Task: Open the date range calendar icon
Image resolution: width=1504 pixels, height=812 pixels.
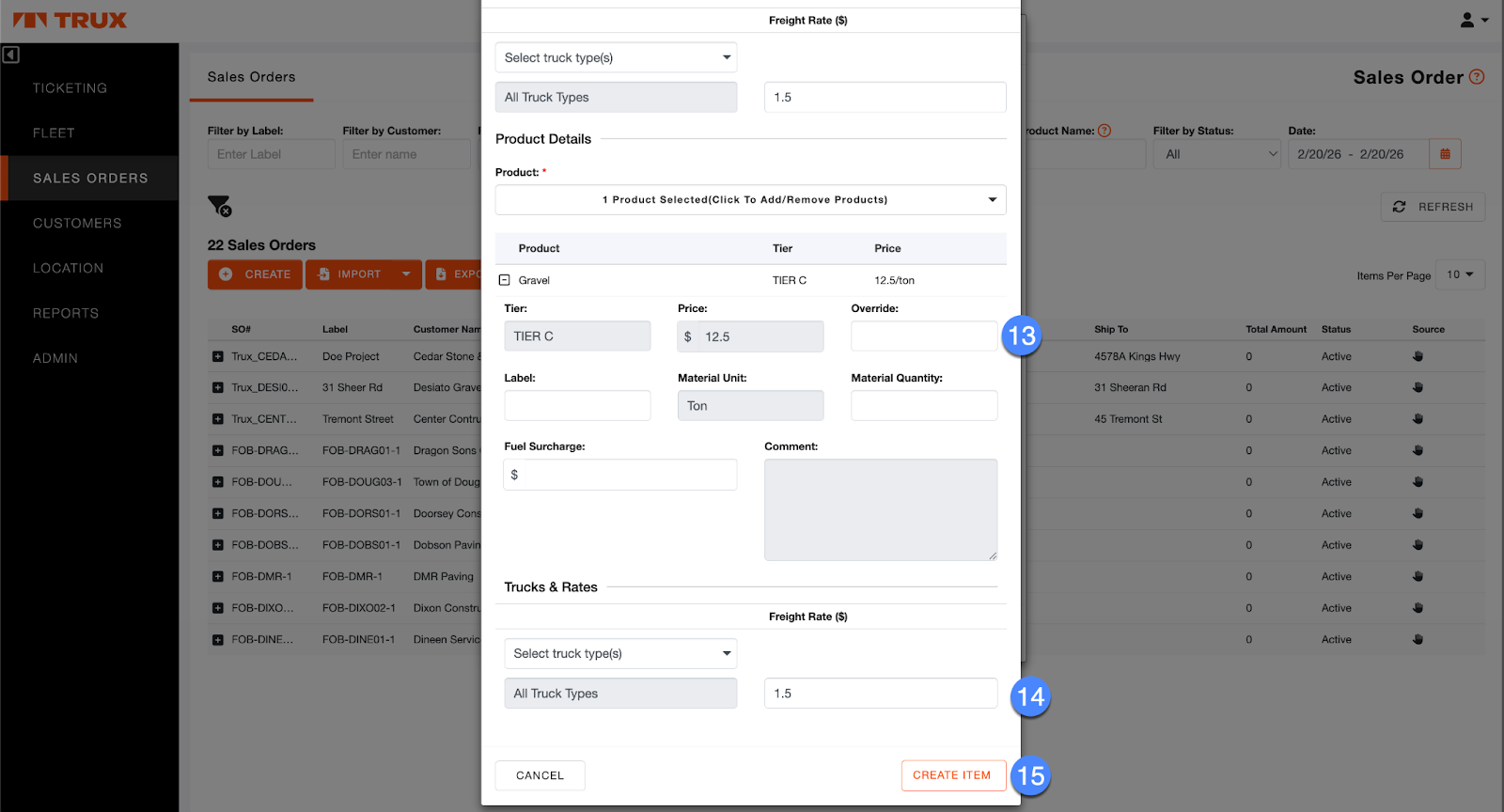Action: pyautogui.click(x=1445, y=154)
